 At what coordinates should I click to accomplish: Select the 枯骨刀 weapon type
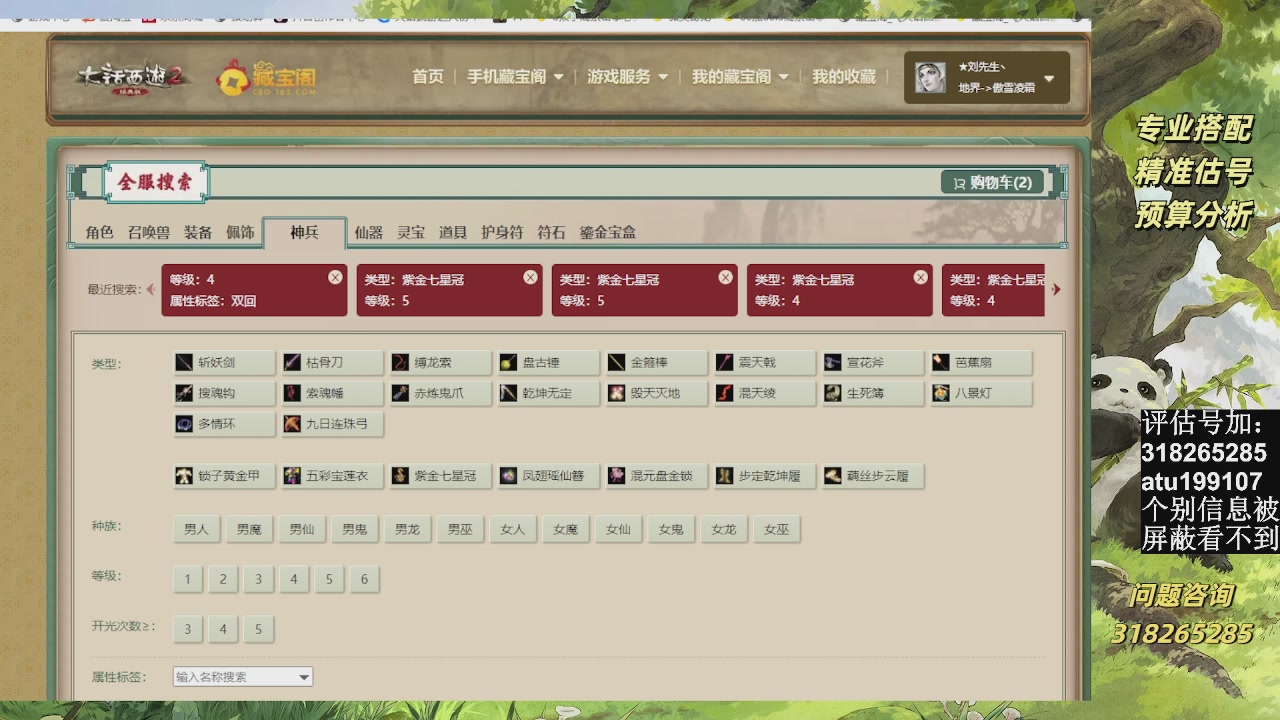332,363
